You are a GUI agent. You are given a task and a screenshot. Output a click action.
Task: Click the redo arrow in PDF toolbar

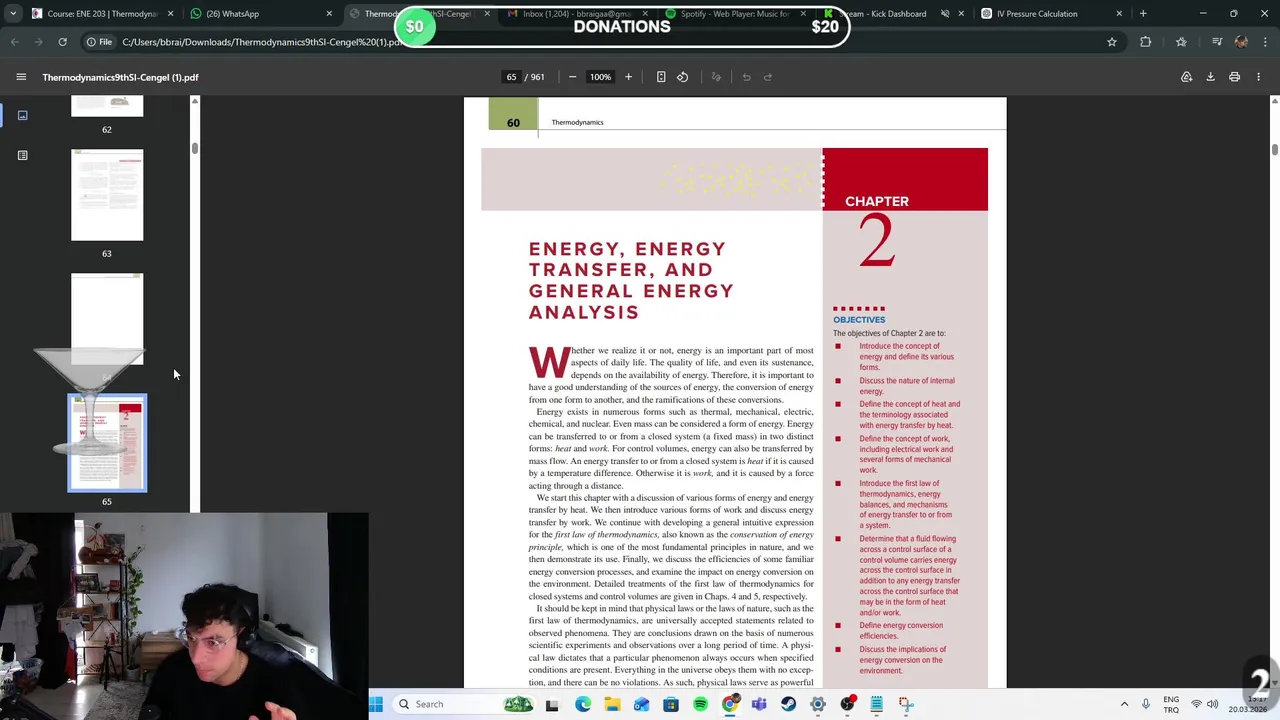click(768, 77)
